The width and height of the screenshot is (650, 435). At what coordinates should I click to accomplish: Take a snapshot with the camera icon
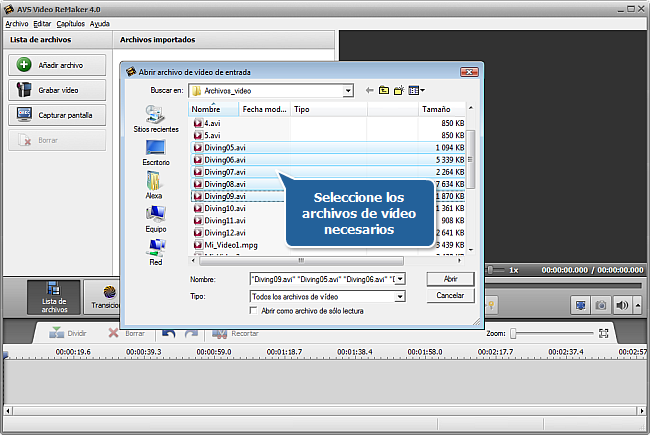(601, 306)
